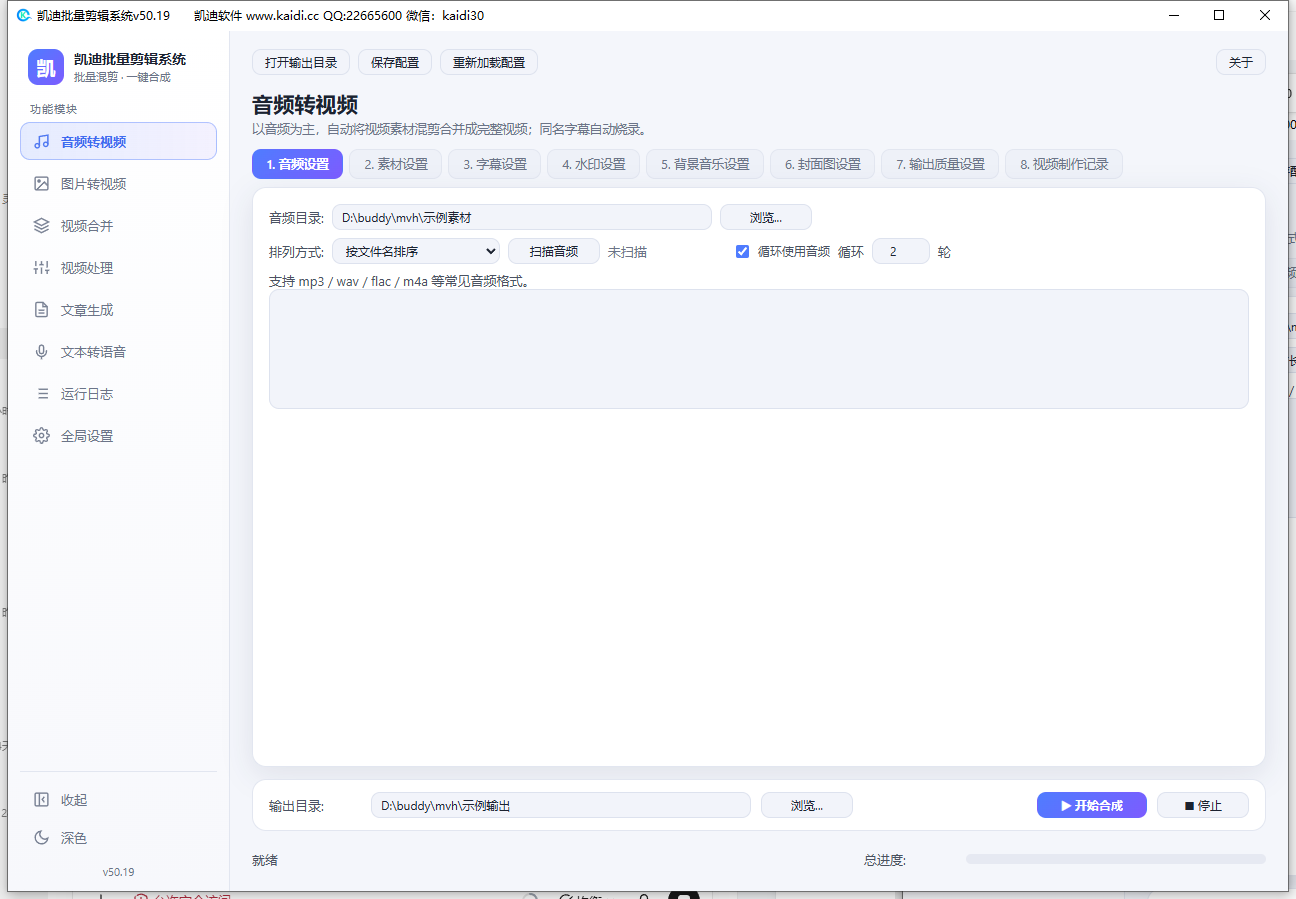Switch to the 3. 字幕设置 tab
1296x899 pixels.
(x=494, y=164)
